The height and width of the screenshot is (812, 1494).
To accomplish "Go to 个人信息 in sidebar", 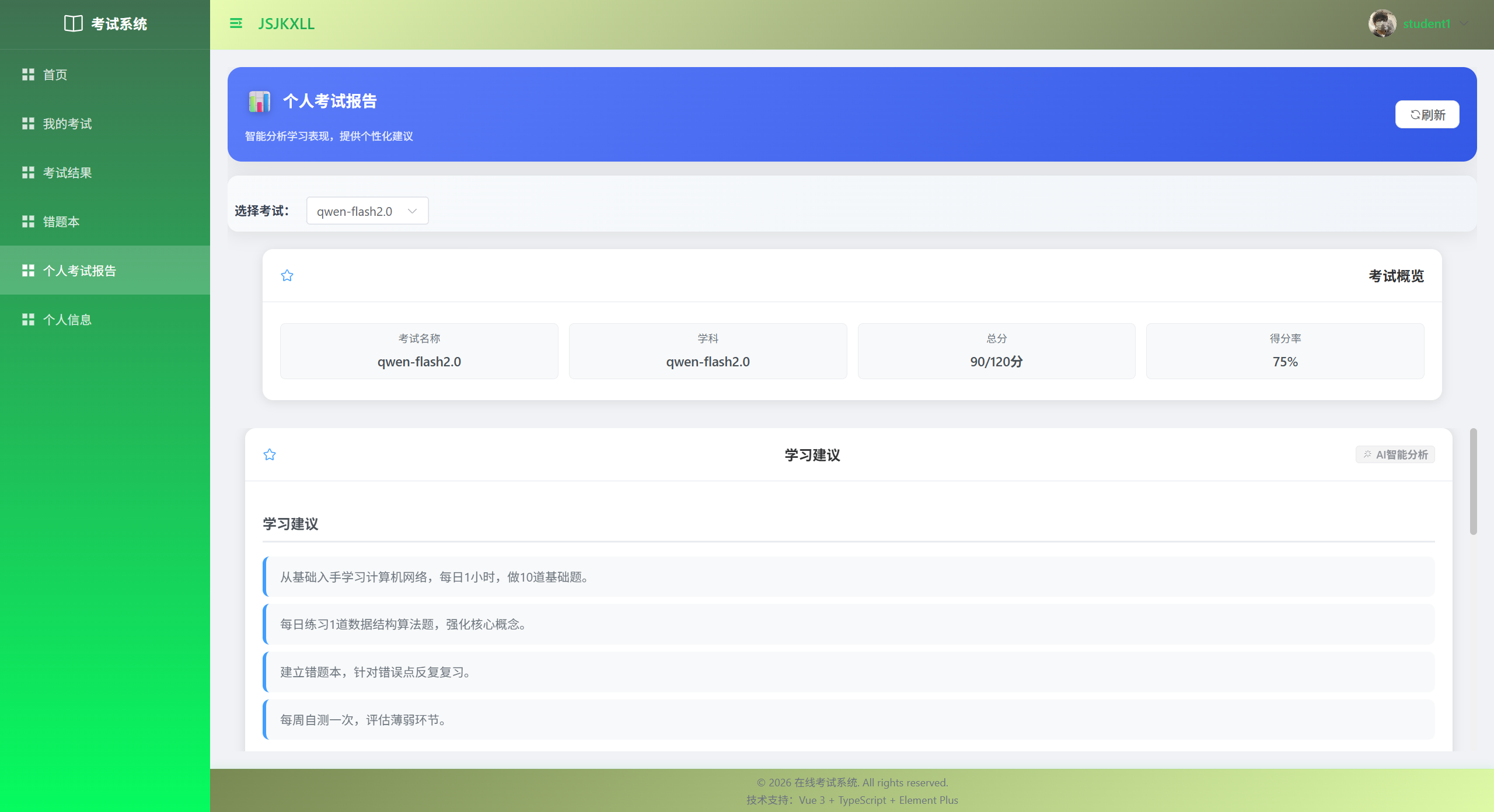I will (68, 320).
